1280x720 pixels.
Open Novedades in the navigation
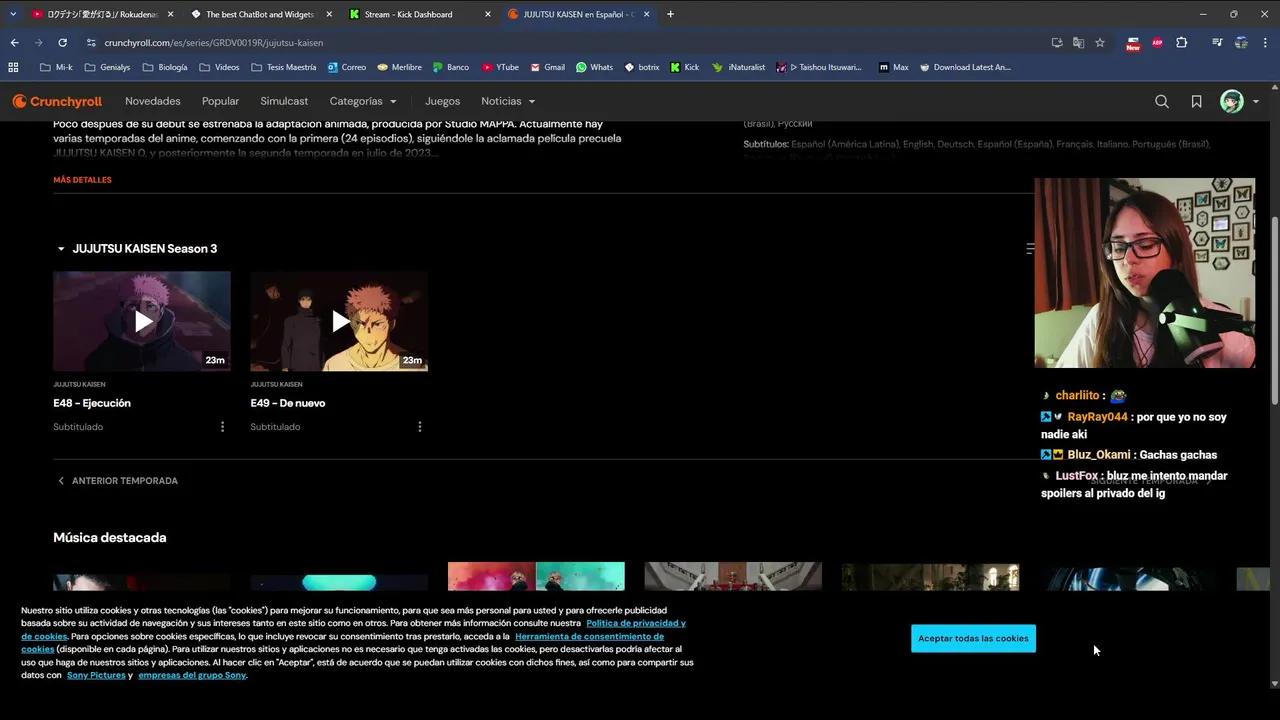pyautogui.click(x=153, y=101)
